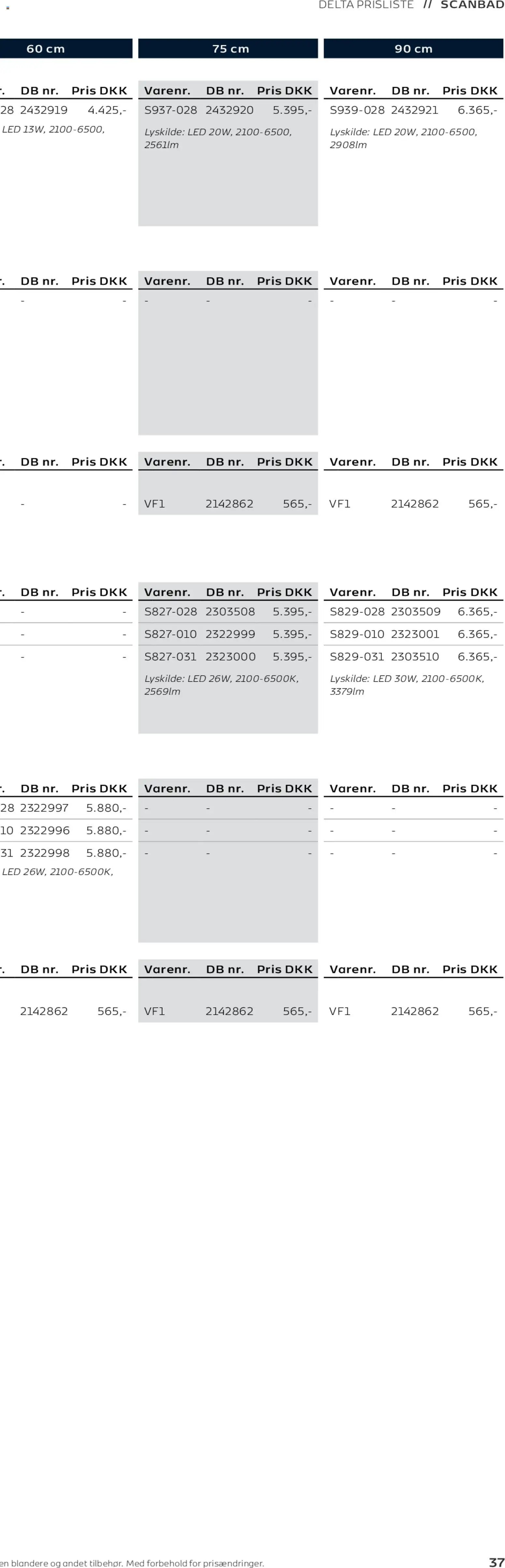Click the price 4.425,-

(x=107, y=110)
